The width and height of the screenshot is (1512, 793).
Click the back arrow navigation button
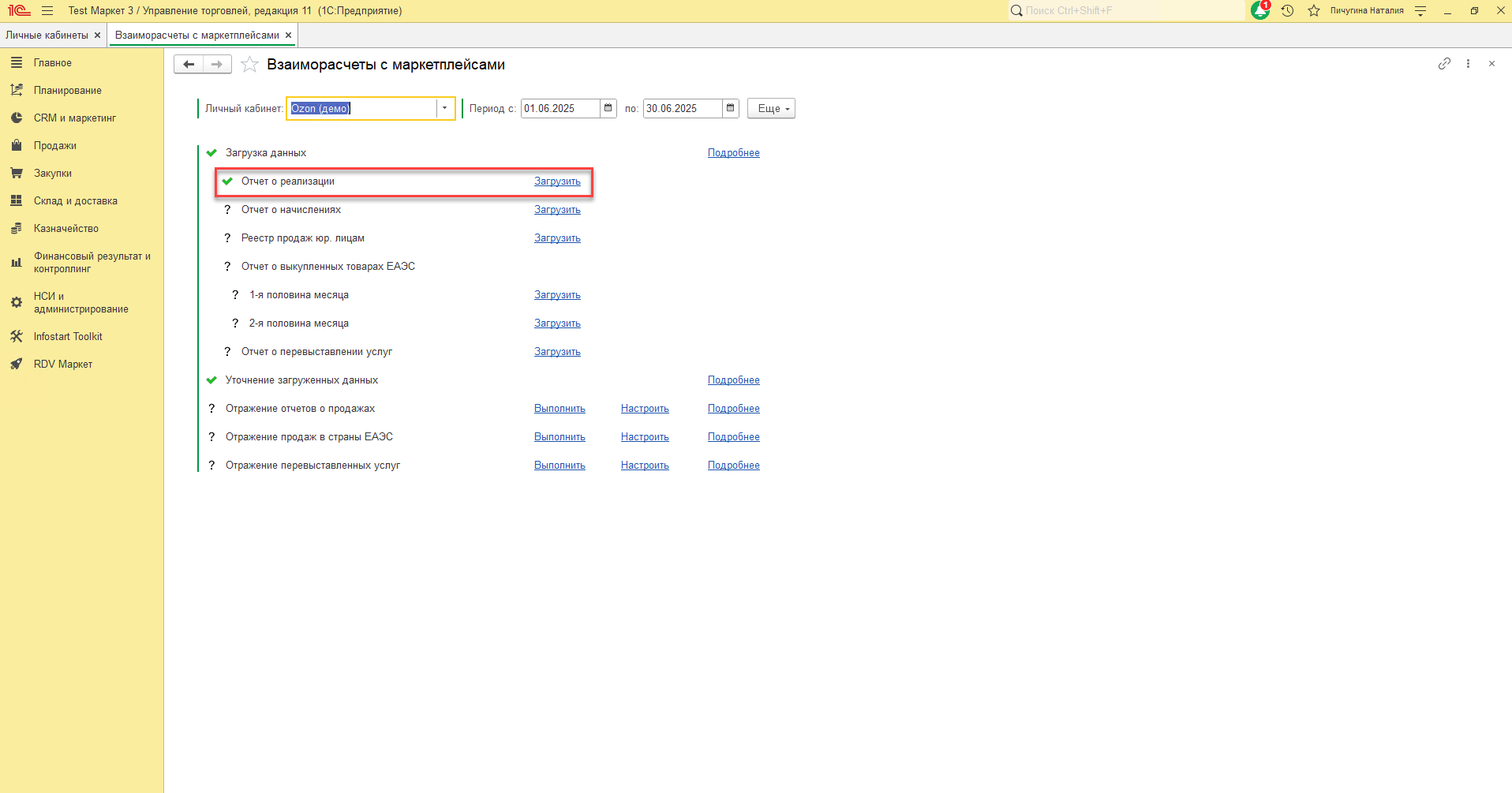(x=189, y=65)
